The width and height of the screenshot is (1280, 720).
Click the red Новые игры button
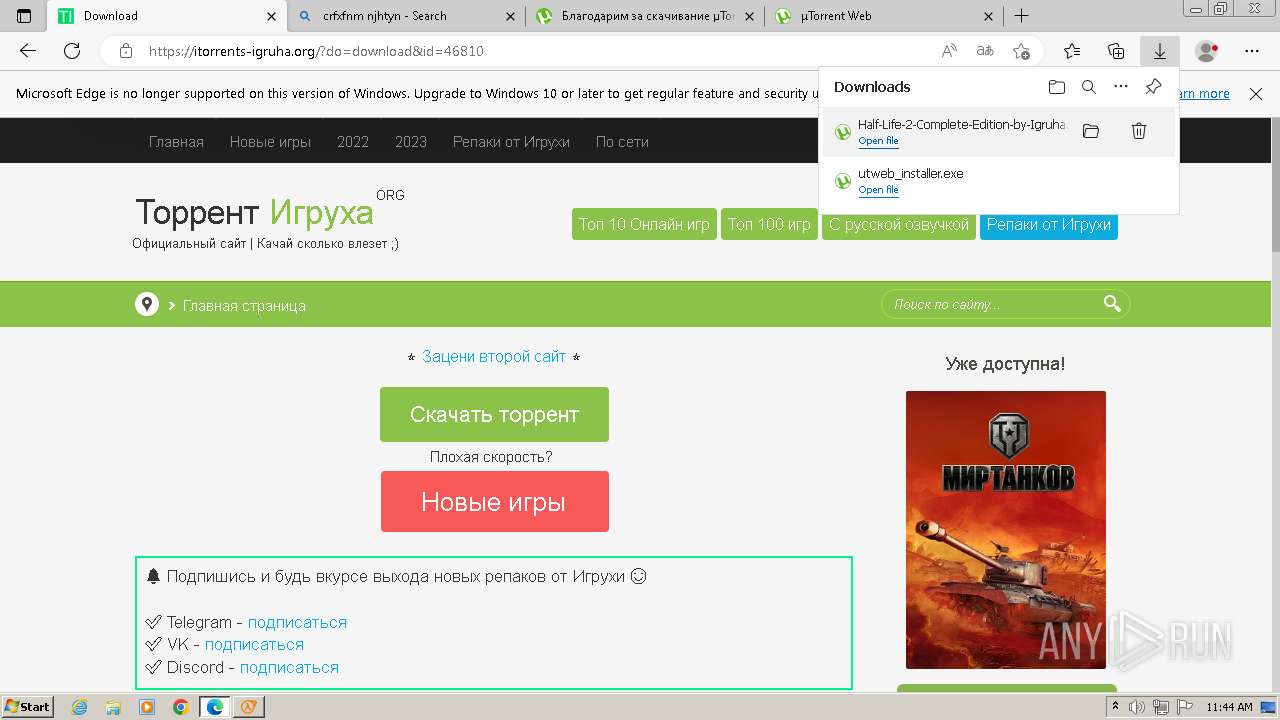pos(494,501)
